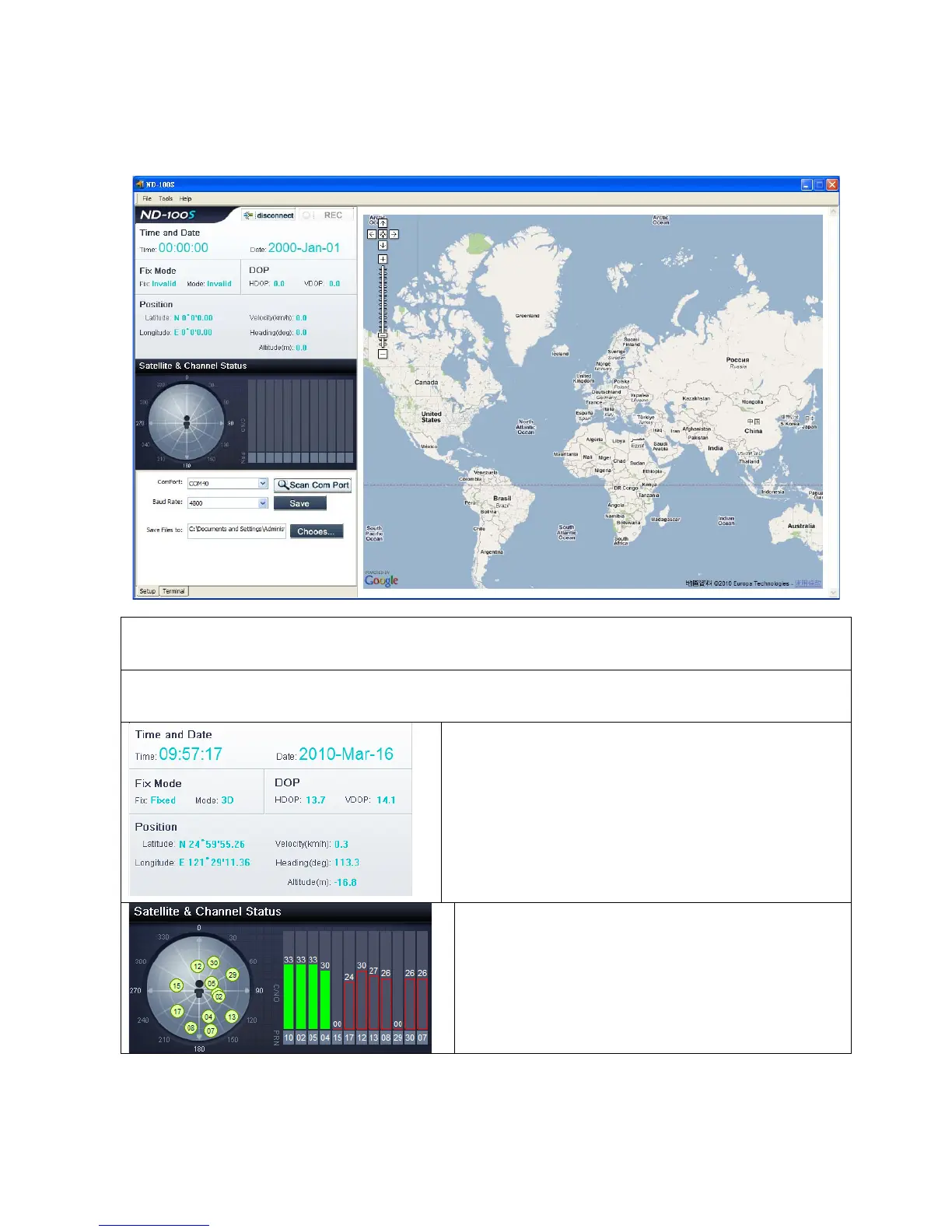This screenshot has height=1232, width=952.
Task: Click satellite 08 in the lower sky plot
Action: click(191, 1027)
